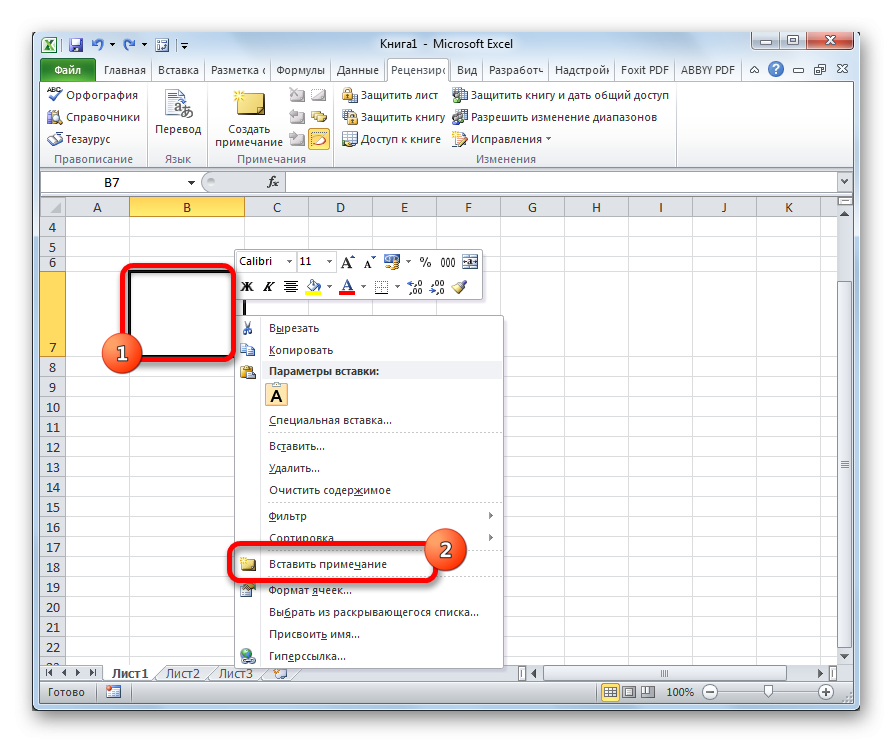Click Защитить книгу
The width and height of the screenshot is (892, 743).
393,117
